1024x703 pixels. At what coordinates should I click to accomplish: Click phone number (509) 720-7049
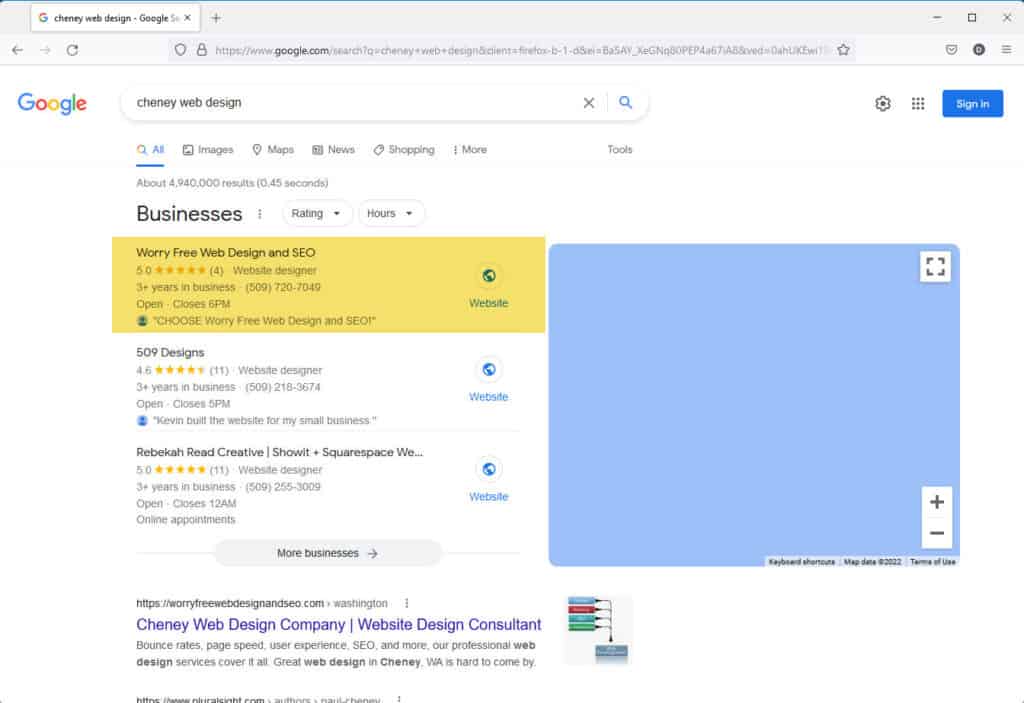coord(283,287)
